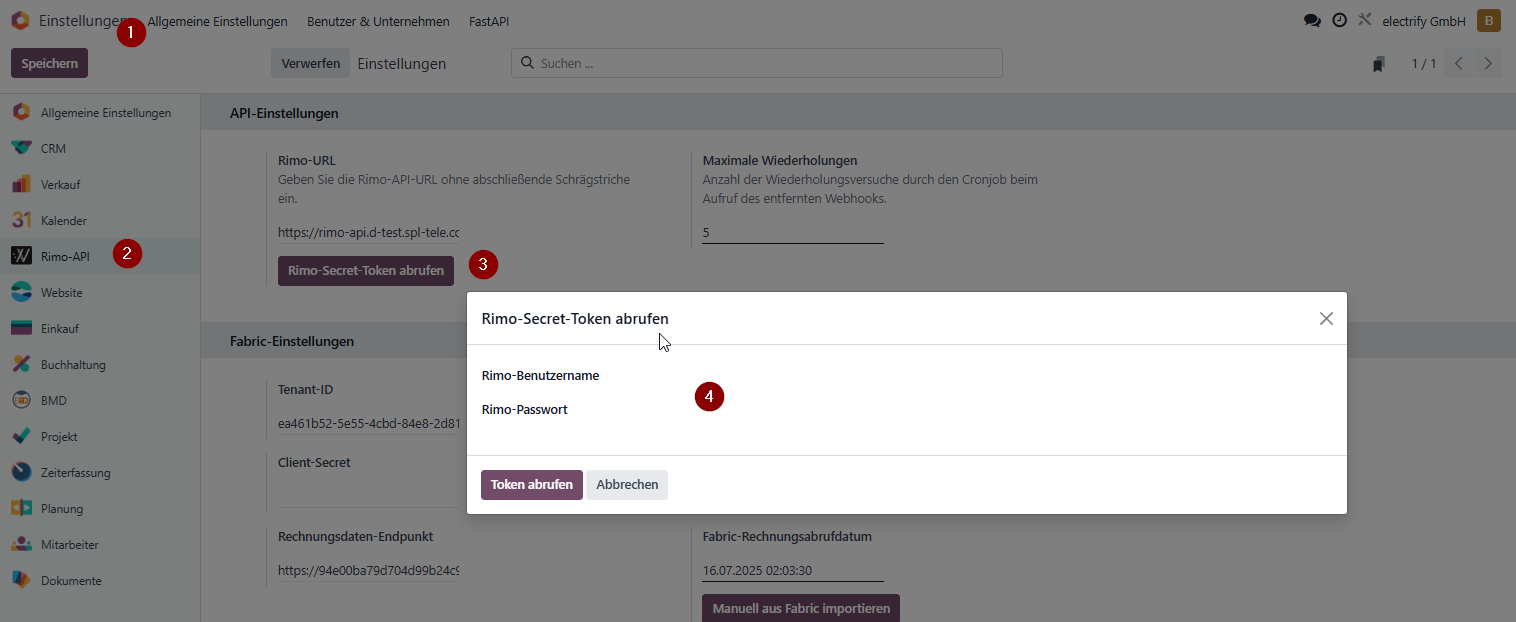Click the Rimo-URL input field
This screenshot has height=622, width=1516.
[x=369, y=232]
